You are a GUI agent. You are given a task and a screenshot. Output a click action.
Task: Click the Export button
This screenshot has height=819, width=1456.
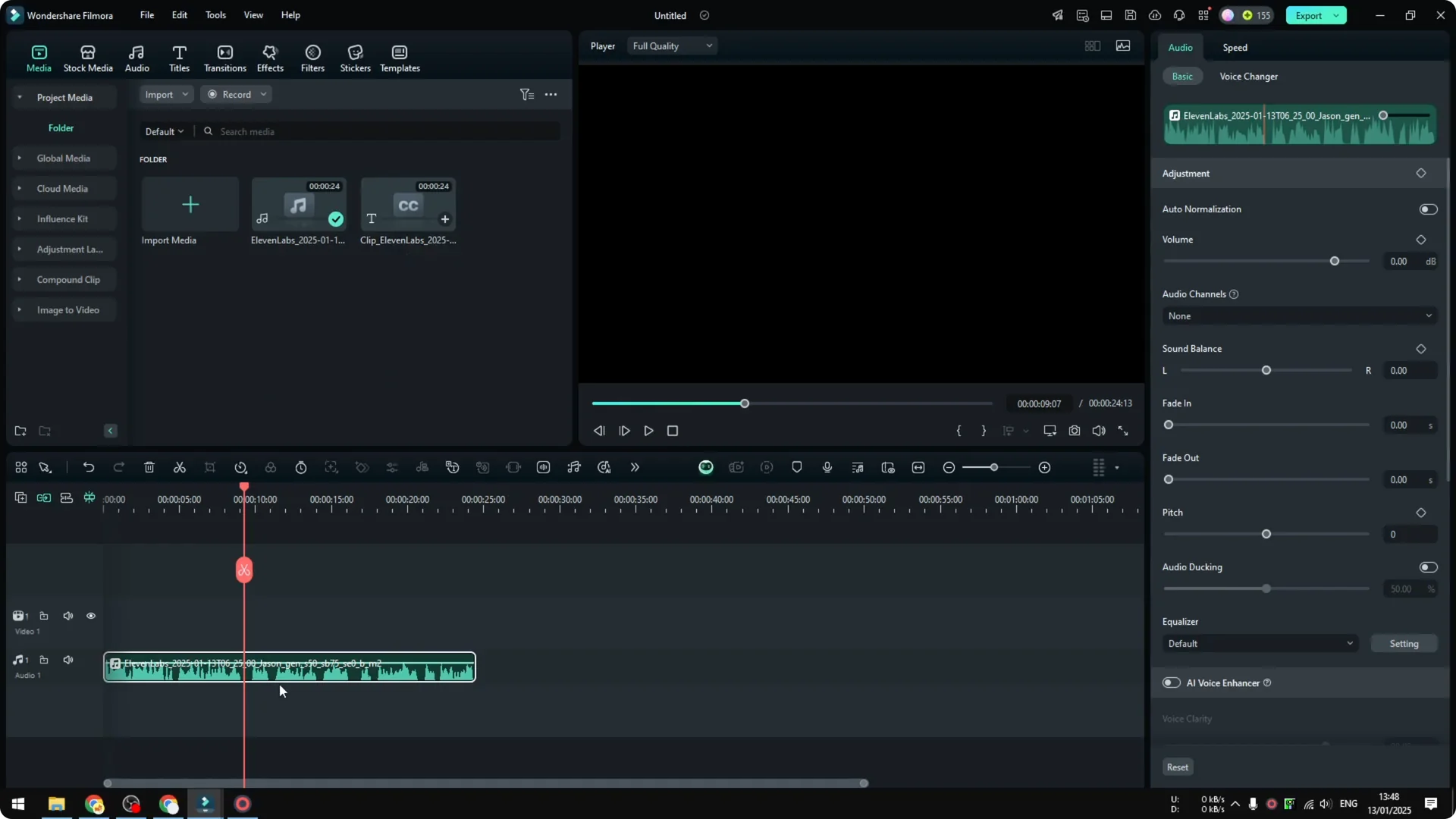click(x=1308, y=15)
